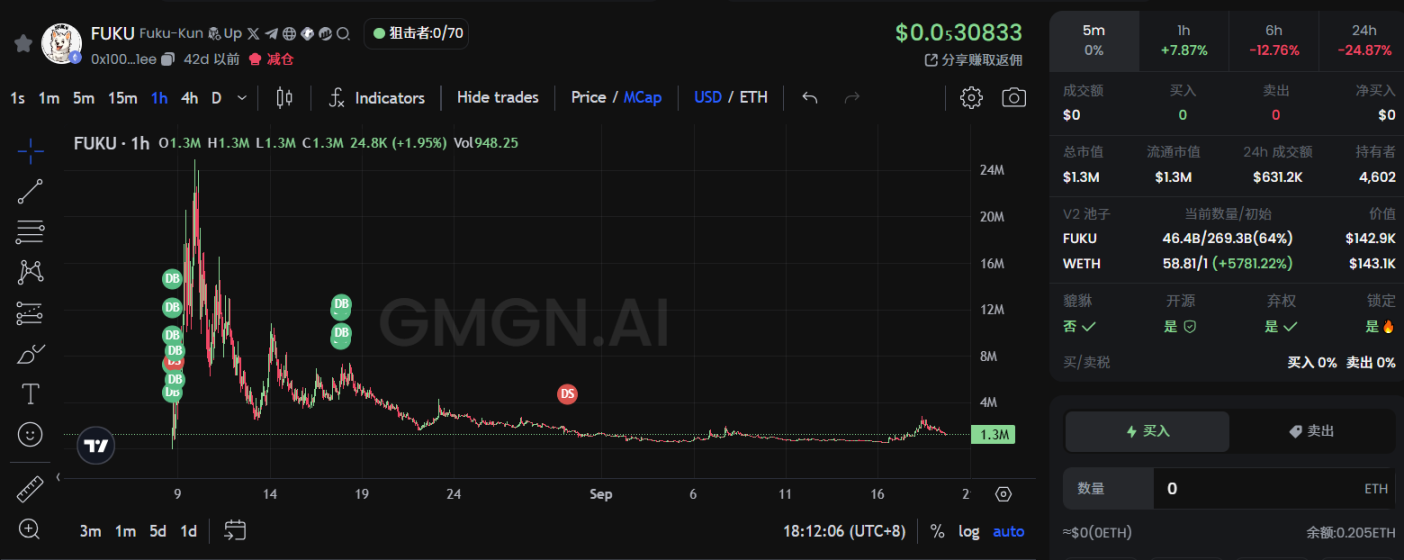The width and height of the screenshot is (1404, 560).
Task: Open the 狙击者:0/70 snipers badge
Action: 417,33
